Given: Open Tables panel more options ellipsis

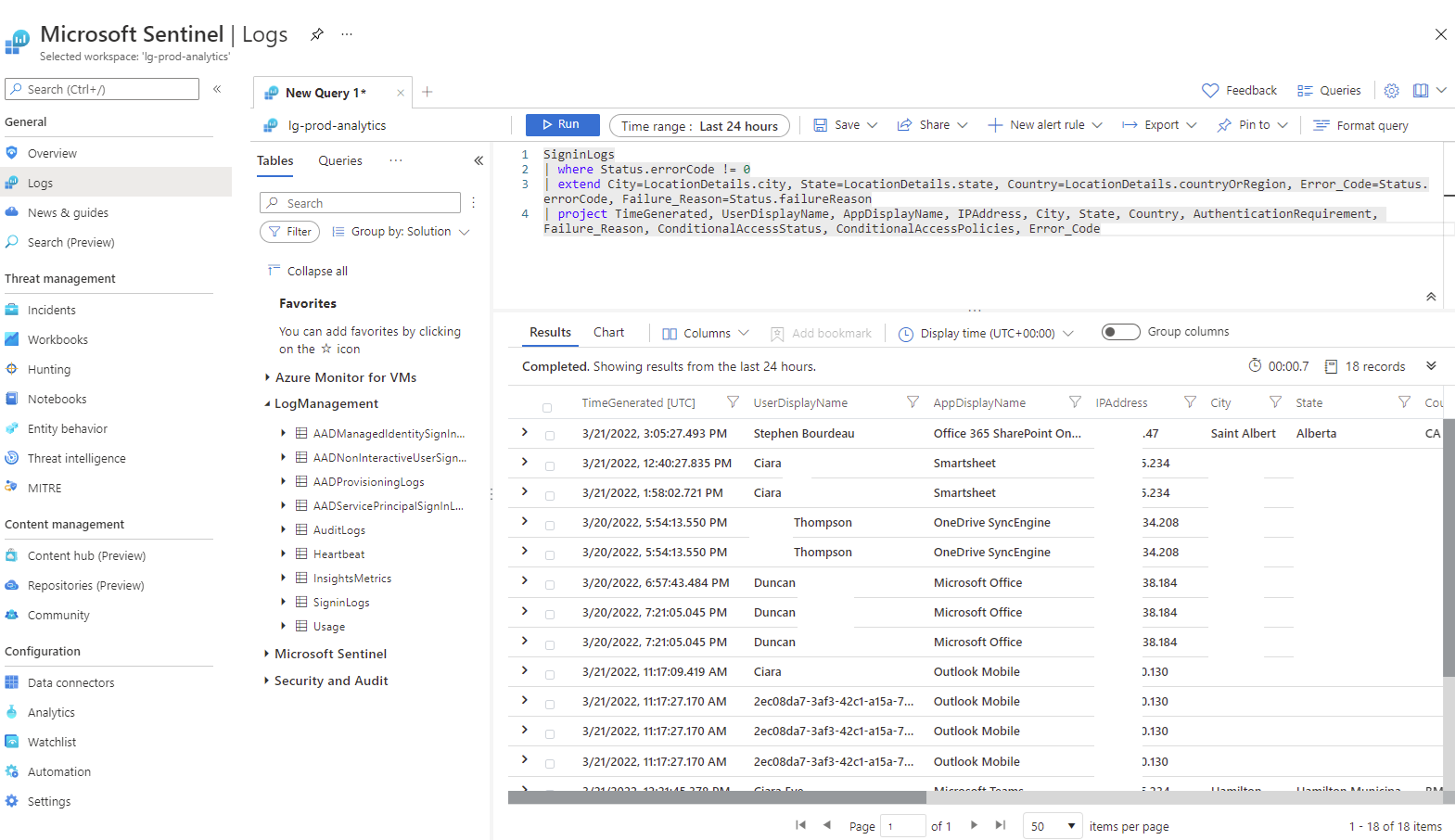Looking at the screenshot, I should [x=396, y=160].
